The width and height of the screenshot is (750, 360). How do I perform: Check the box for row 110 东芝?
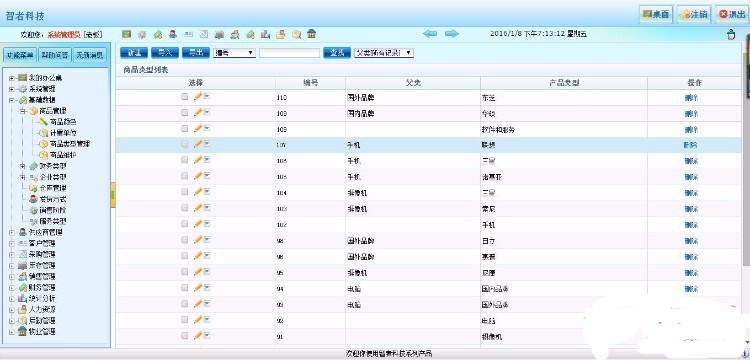coord(185,97)
